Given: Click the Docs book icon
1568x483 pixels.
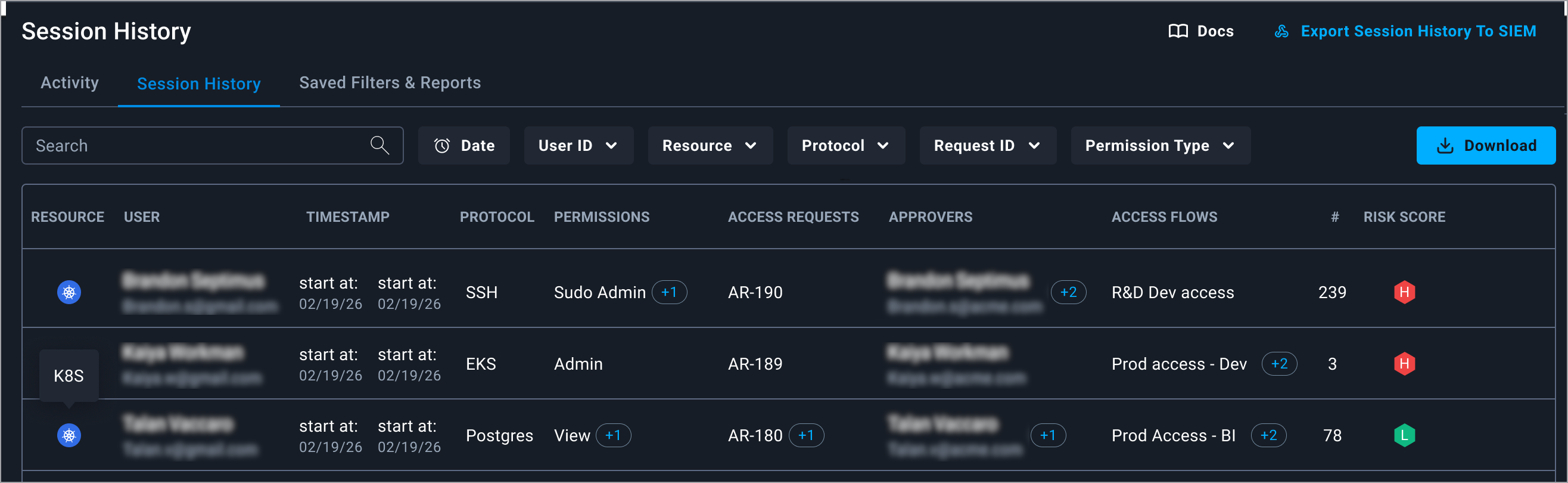Looking at the screenshot, I should 1178,31.
